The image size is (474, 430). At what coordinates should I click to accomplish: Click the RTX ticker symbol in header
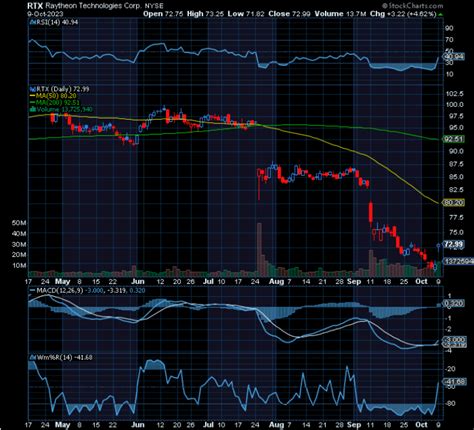(35, 6)
